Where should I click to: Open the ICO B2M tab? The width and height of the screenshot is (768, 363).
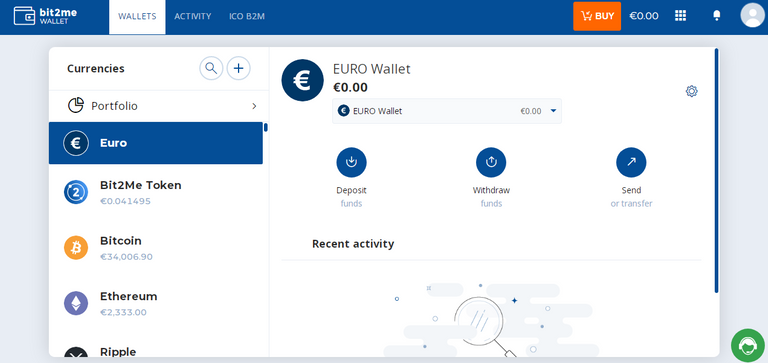pos(247,16)
